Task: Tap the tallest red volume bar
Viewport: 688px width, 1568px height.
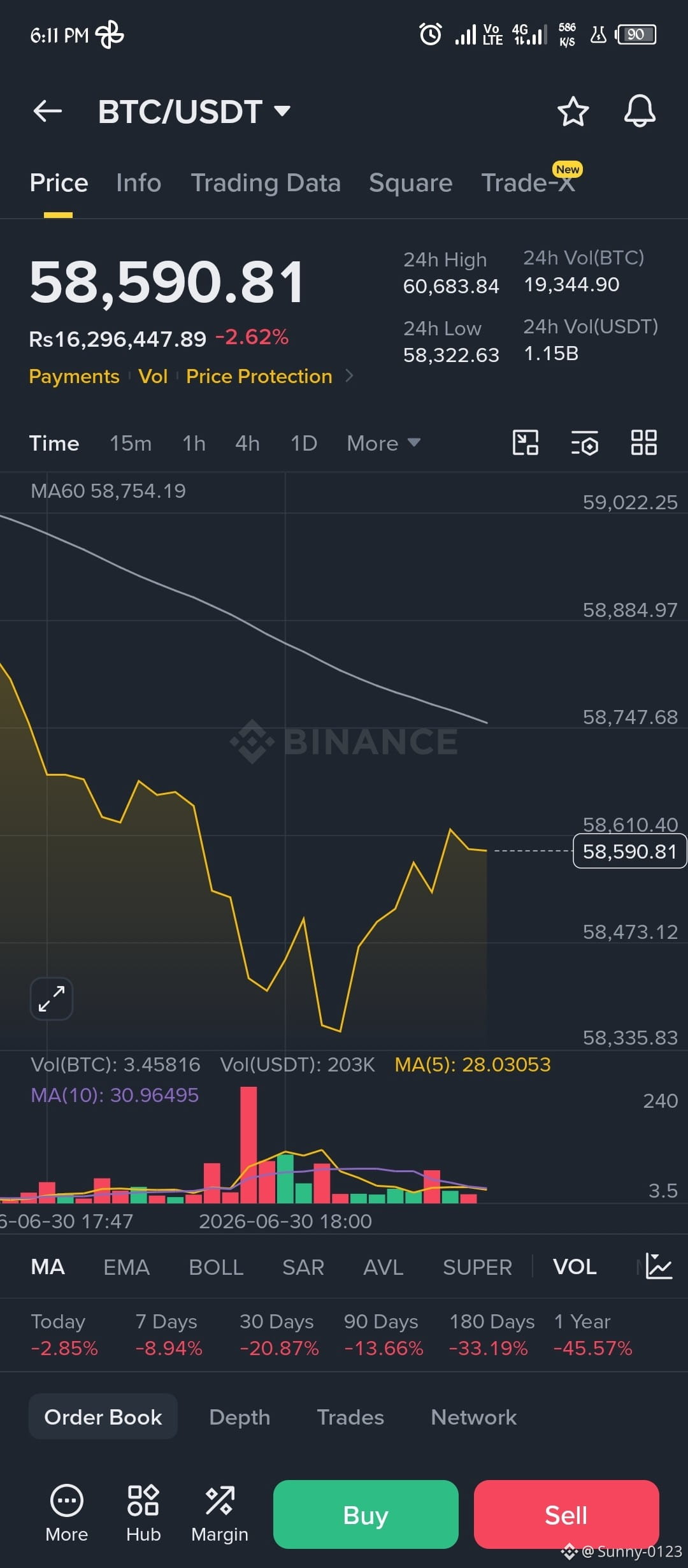Action: (x=248, y=1145)
